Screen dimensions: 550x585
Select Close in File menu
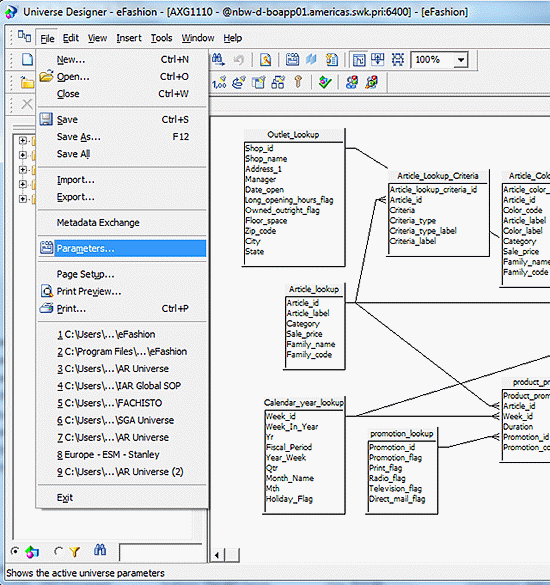[122, 94]
